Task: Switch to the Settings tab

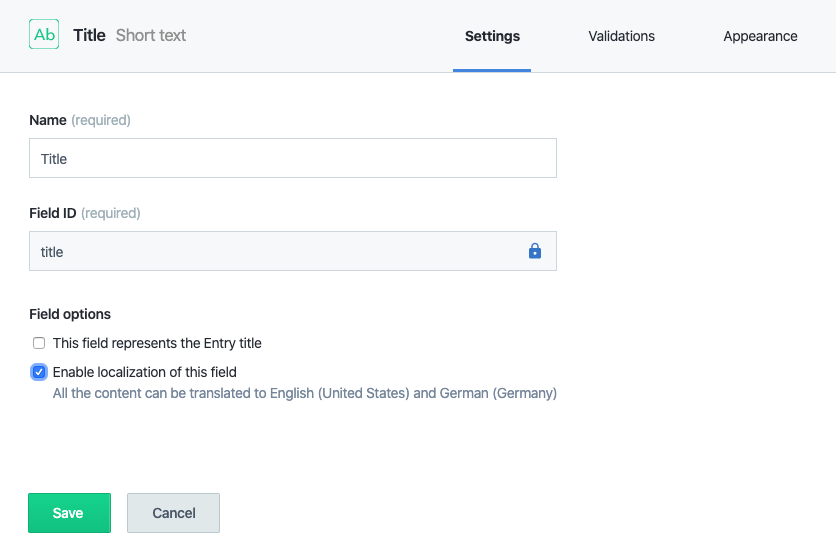Action: pyautogui.click(x=492, y=36)
